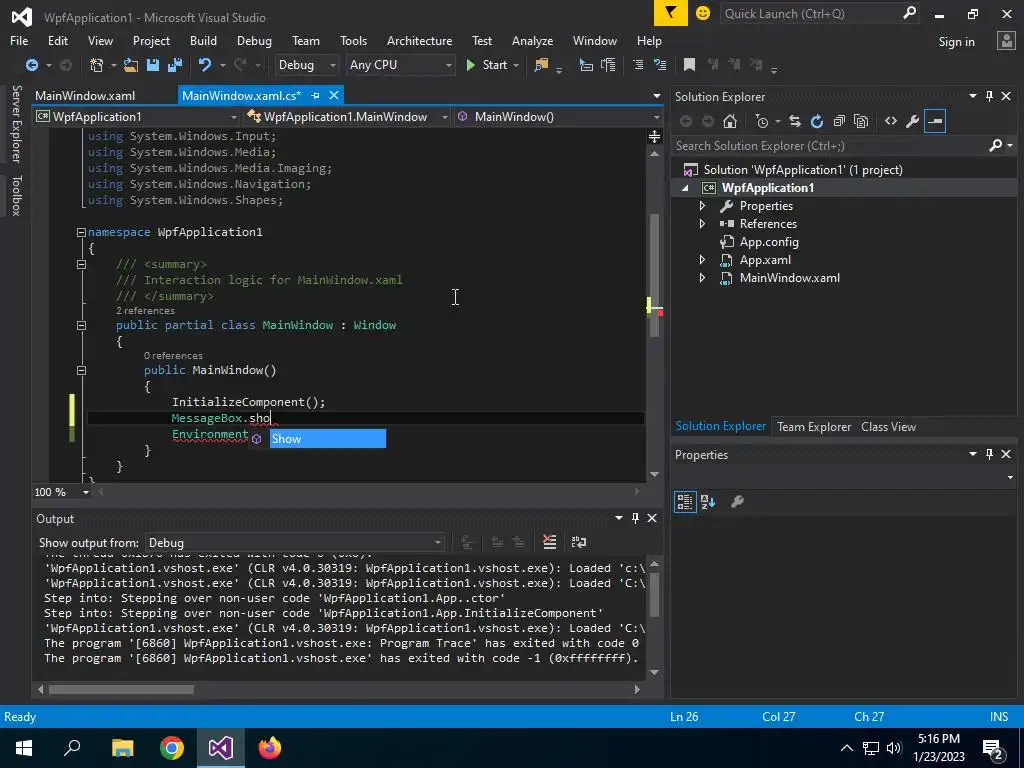
Task: Click Pending Changes Filter clock icon
Action: click(x=761, y=121)
